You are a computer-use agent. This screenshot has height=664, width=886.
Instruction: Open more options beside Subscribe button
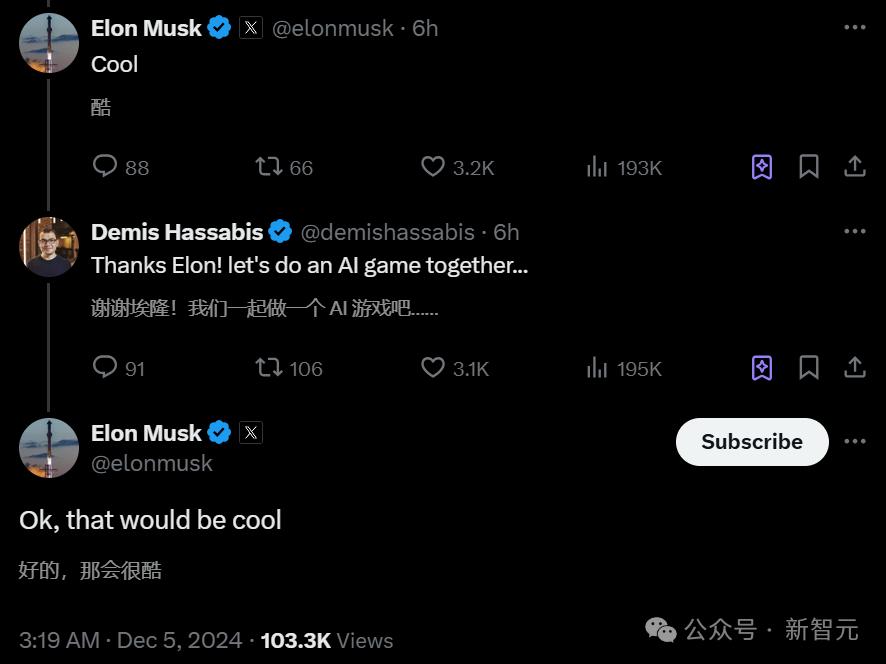854,441
